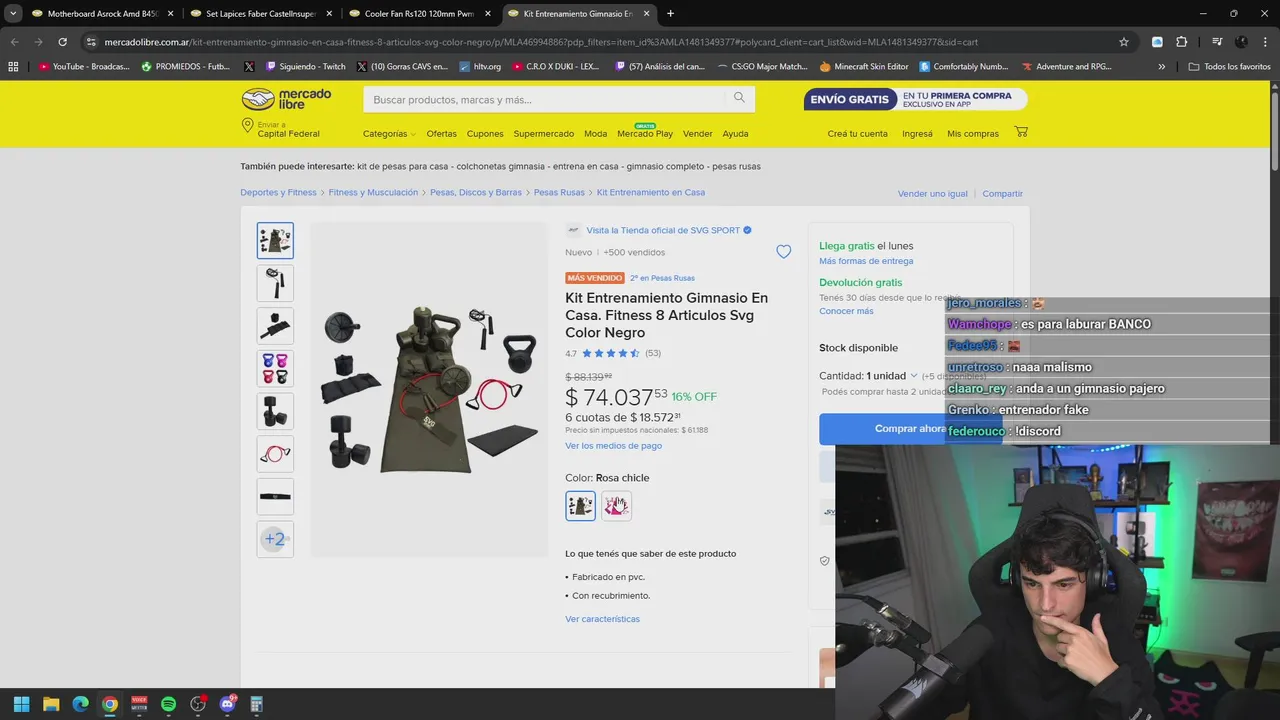Open Windows Start menu

point(21,704)
